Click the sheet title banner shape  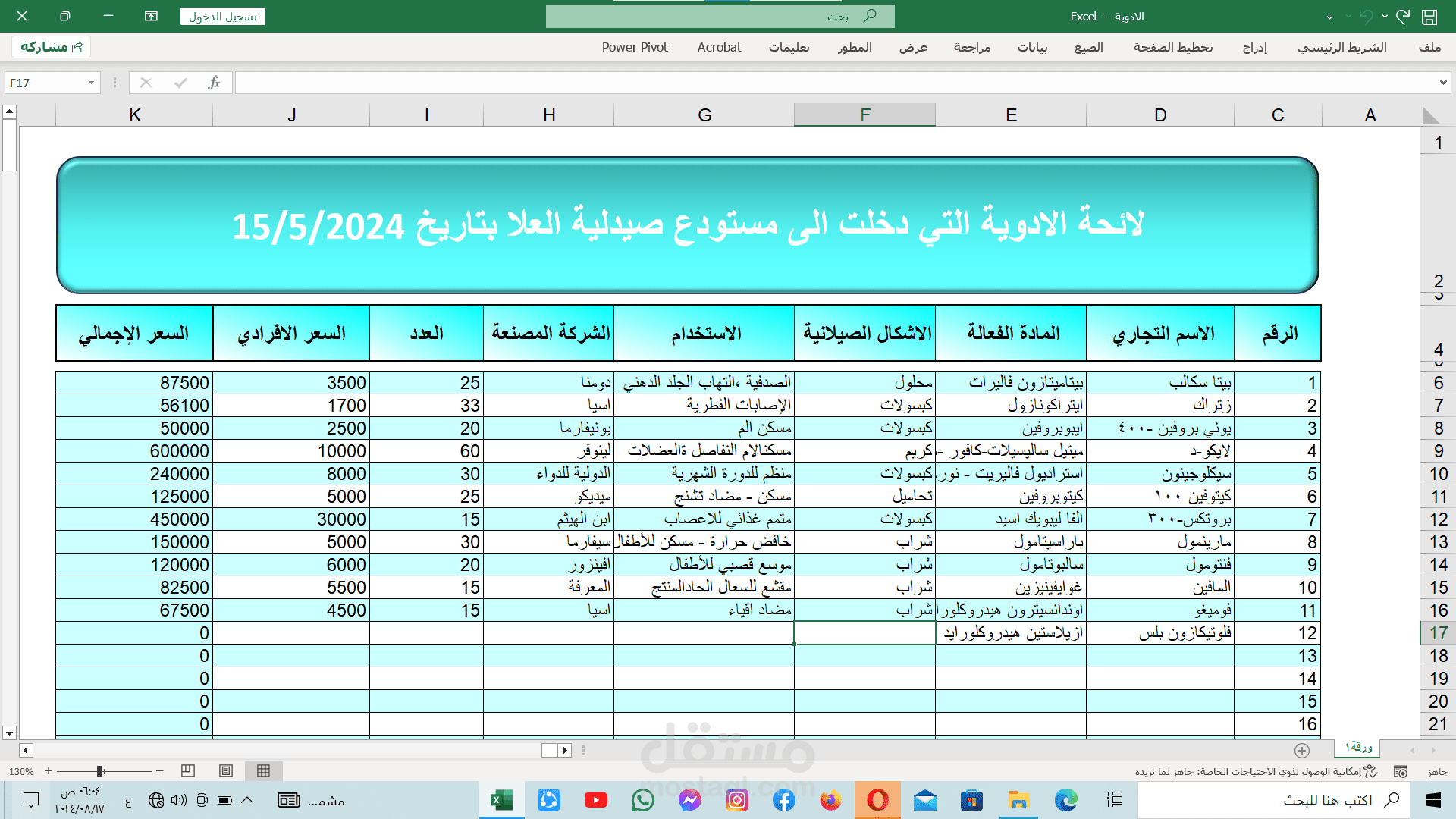688,225
